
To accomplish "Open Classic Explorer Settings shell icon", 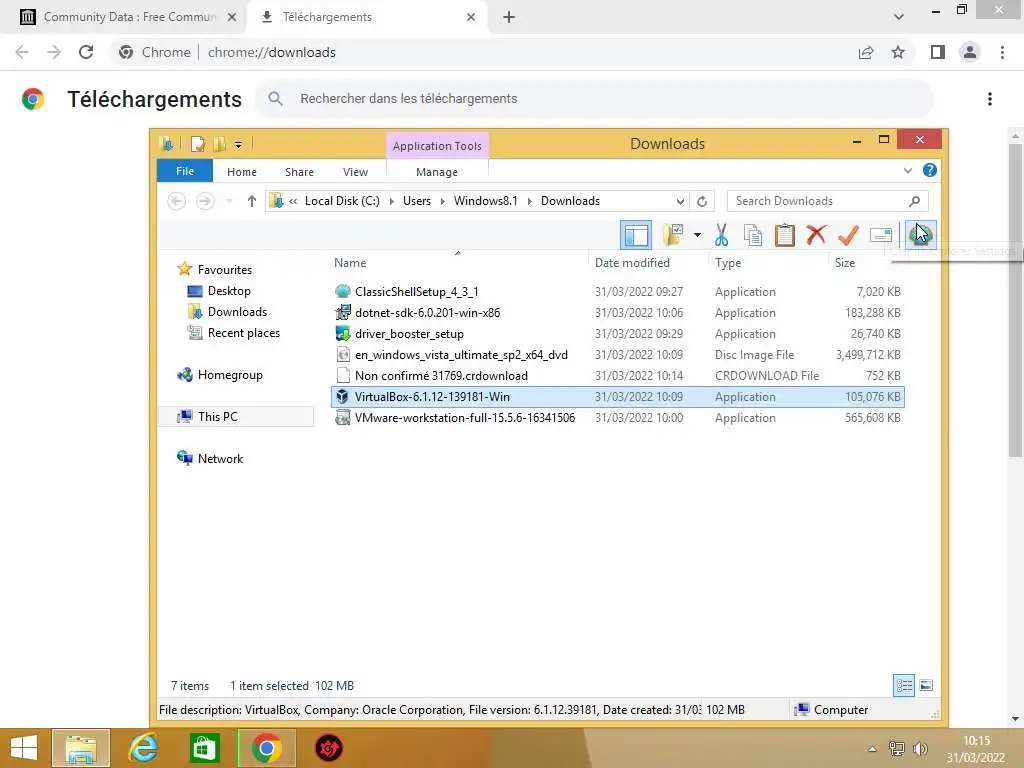I will click(x=920, y=234).
